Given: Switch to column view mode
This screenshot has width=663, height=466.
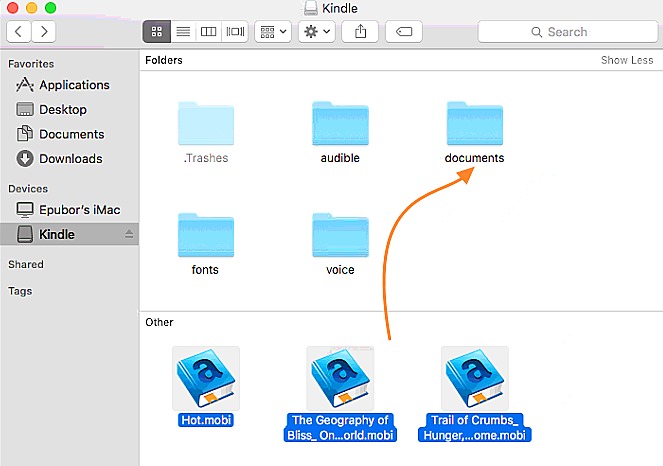Looking at the screenshot, I should [208, 32].
